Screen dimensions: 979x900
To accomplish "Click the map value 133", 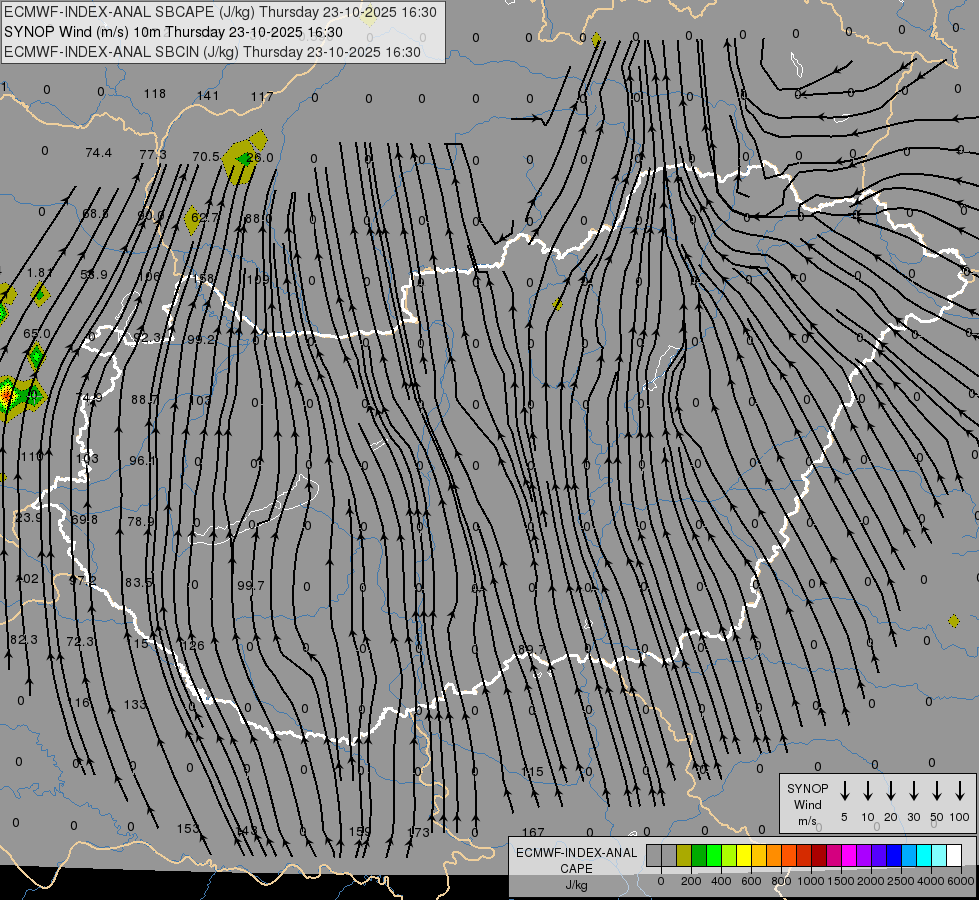I will coord(135,705).
